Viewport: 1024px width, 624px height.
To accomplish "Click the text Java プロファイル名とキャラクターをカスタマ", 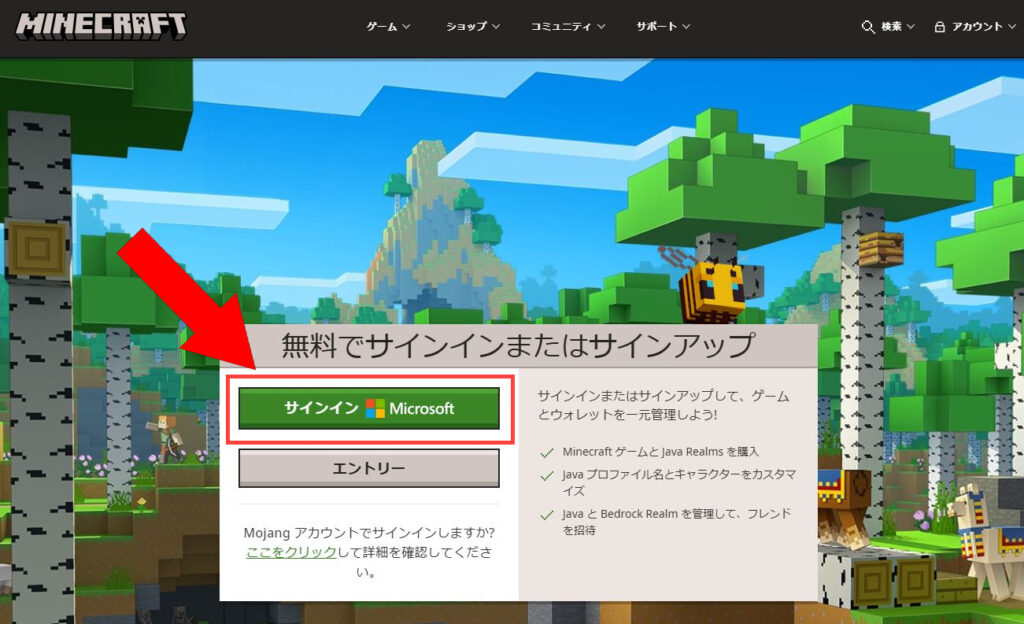I will click(x=679, y=475).
